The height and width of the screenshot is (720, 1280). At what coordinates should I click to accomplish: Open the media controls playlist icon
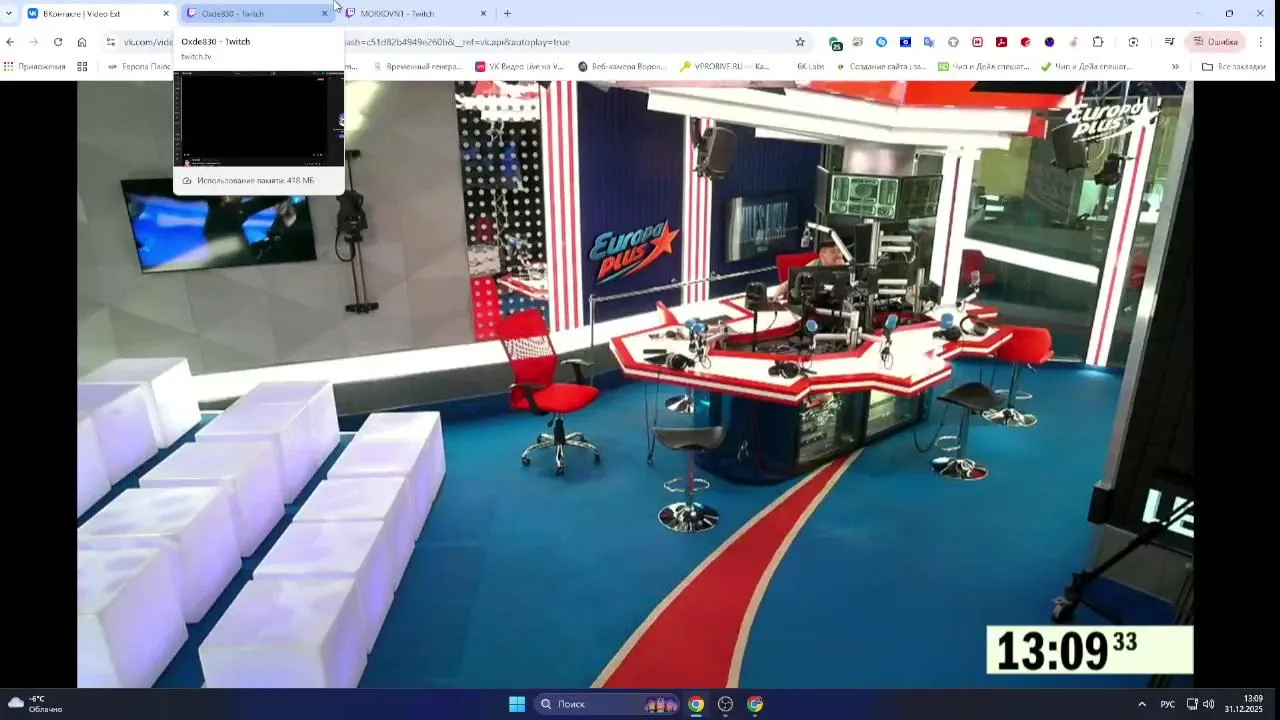point(1169,42)
